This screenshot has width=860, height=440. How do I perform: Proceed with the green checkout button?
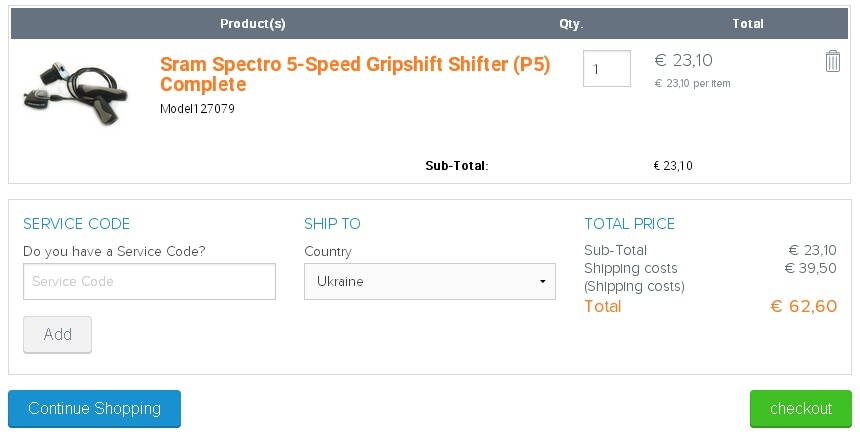click(800, 409)
